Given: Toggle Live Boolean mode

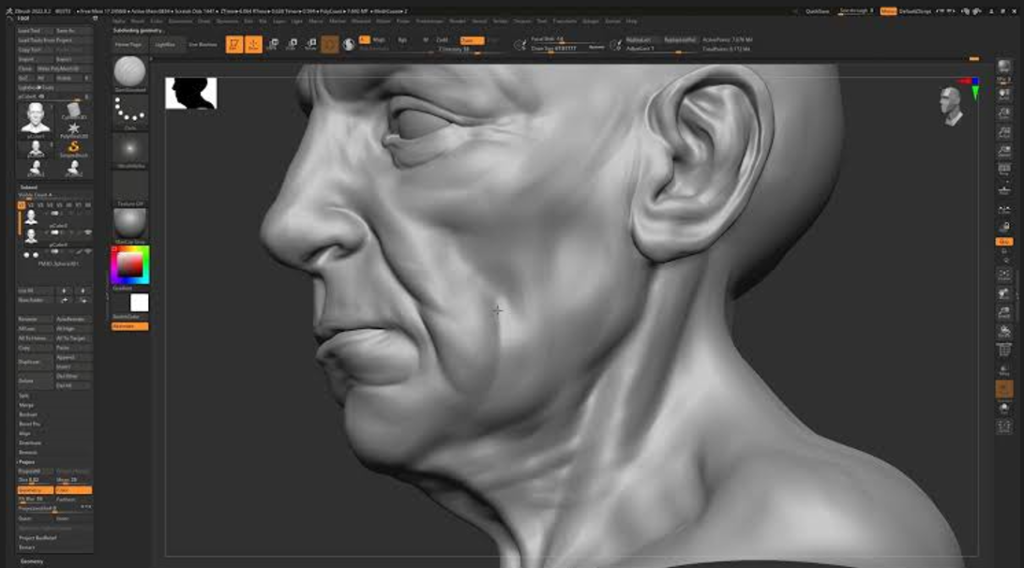Looking at the screenshot, I should point(202,44).
